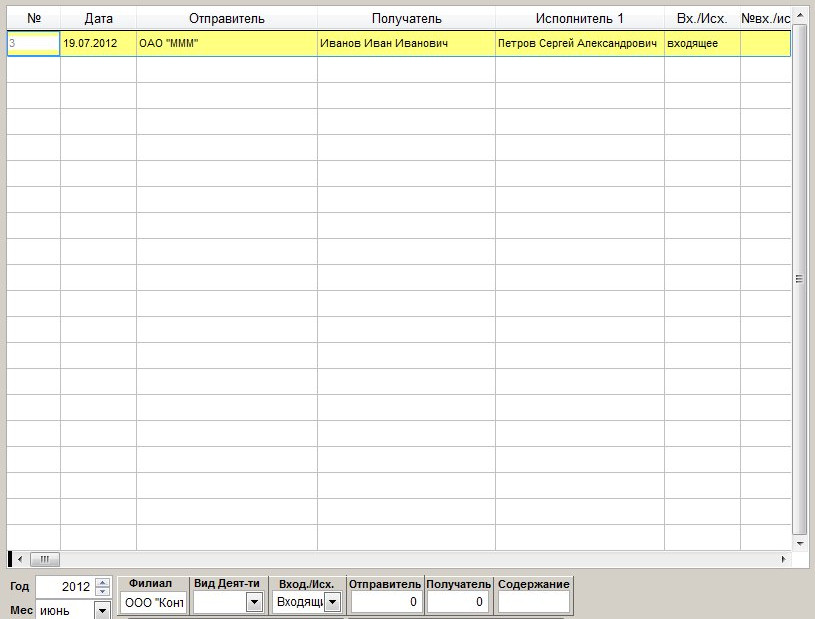The image size is (815, 619).
Task: Click the Отправитель table column header
Action: 227,19
